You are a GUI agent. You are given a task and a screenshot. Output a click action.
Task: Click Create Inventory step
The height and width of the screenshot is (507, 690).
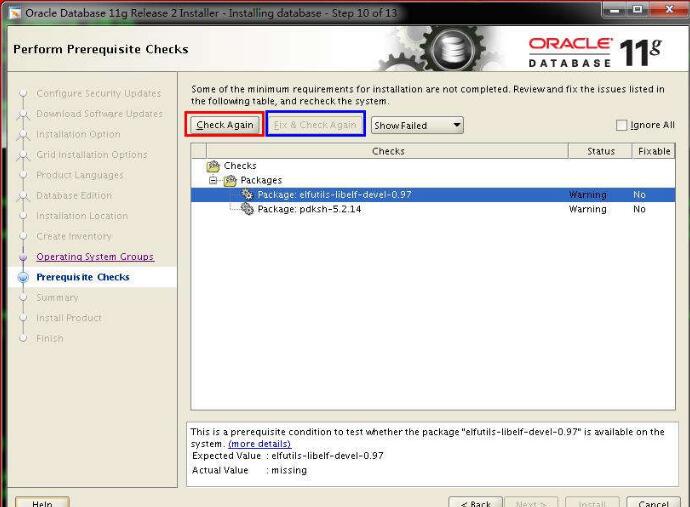[73, 236]
